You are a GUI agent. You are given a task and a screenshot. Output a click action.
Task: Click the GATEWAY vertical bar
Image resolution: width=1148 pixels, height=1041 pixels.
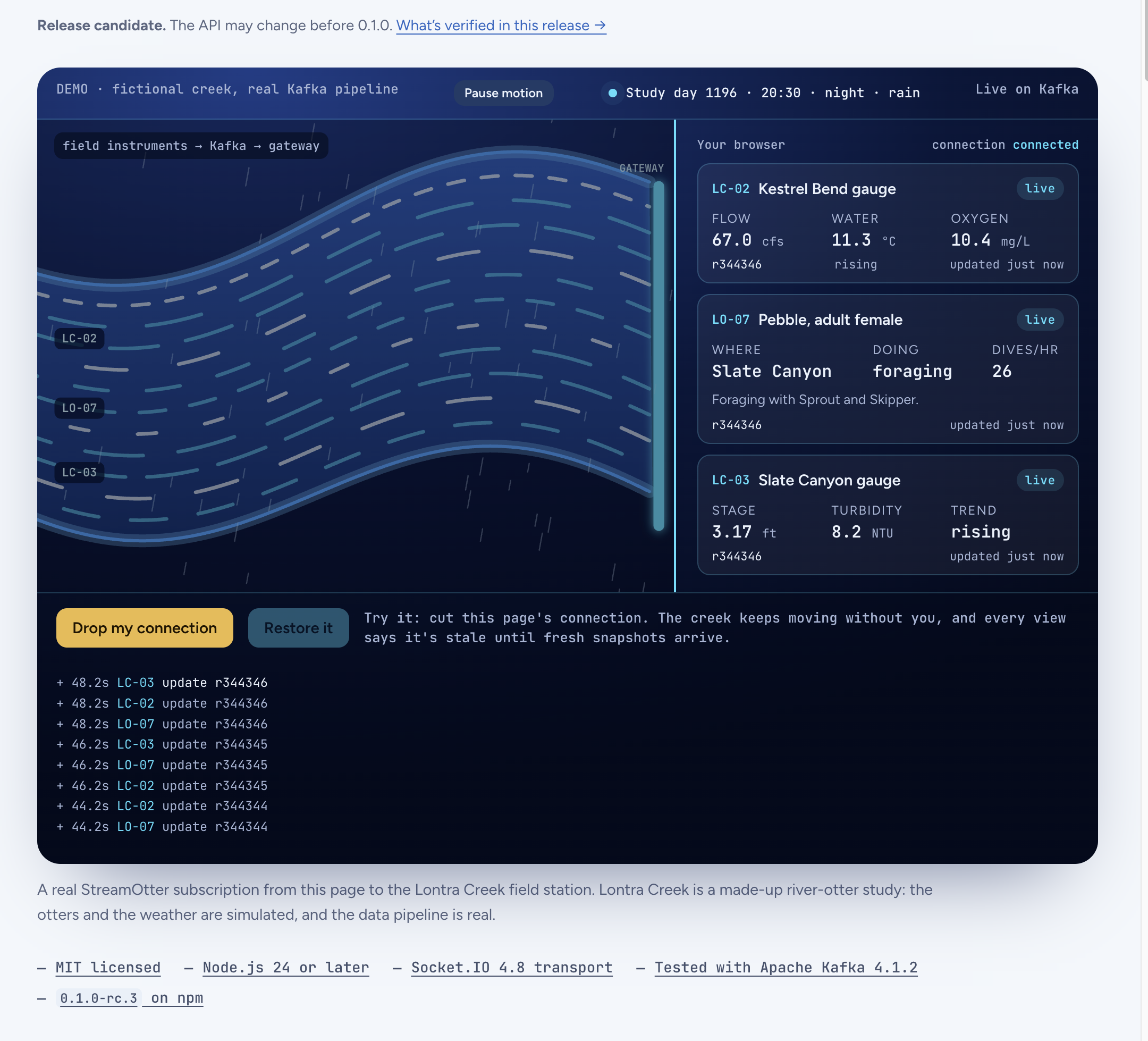click(x=659, y=356)
